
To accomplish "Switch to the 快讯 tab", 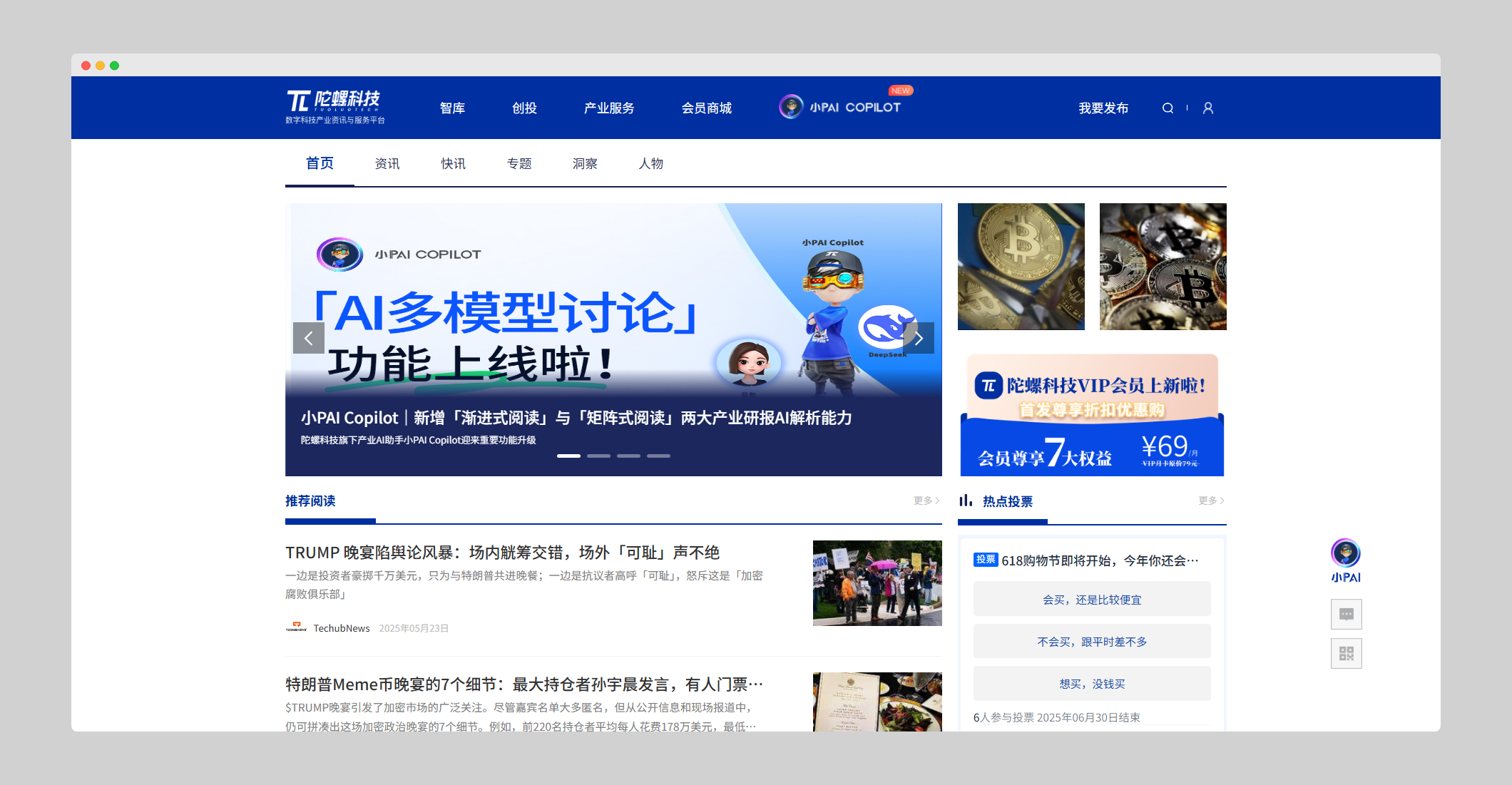I will pos(453,164).
